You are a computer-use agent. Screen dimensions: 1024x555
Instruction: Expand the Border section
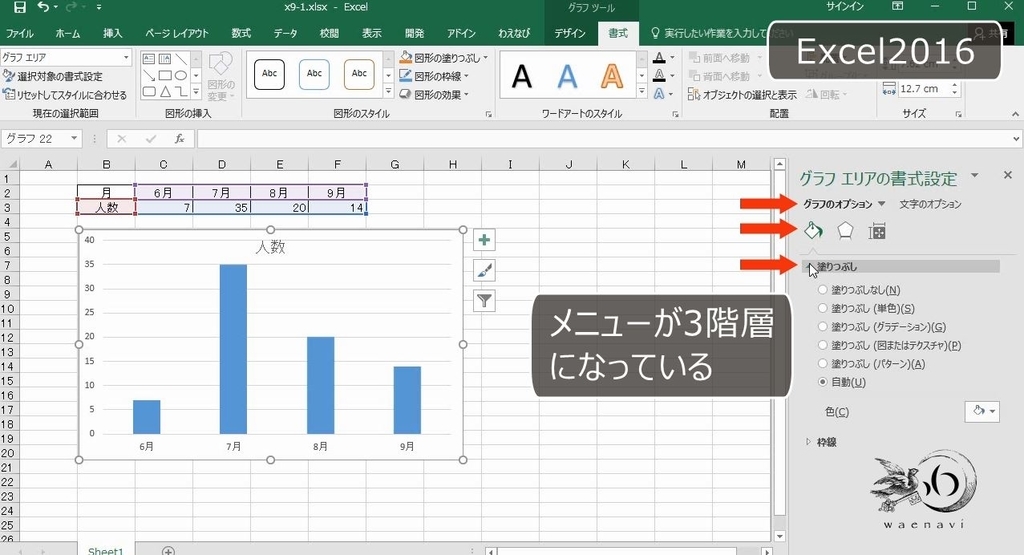coord(808,442)
